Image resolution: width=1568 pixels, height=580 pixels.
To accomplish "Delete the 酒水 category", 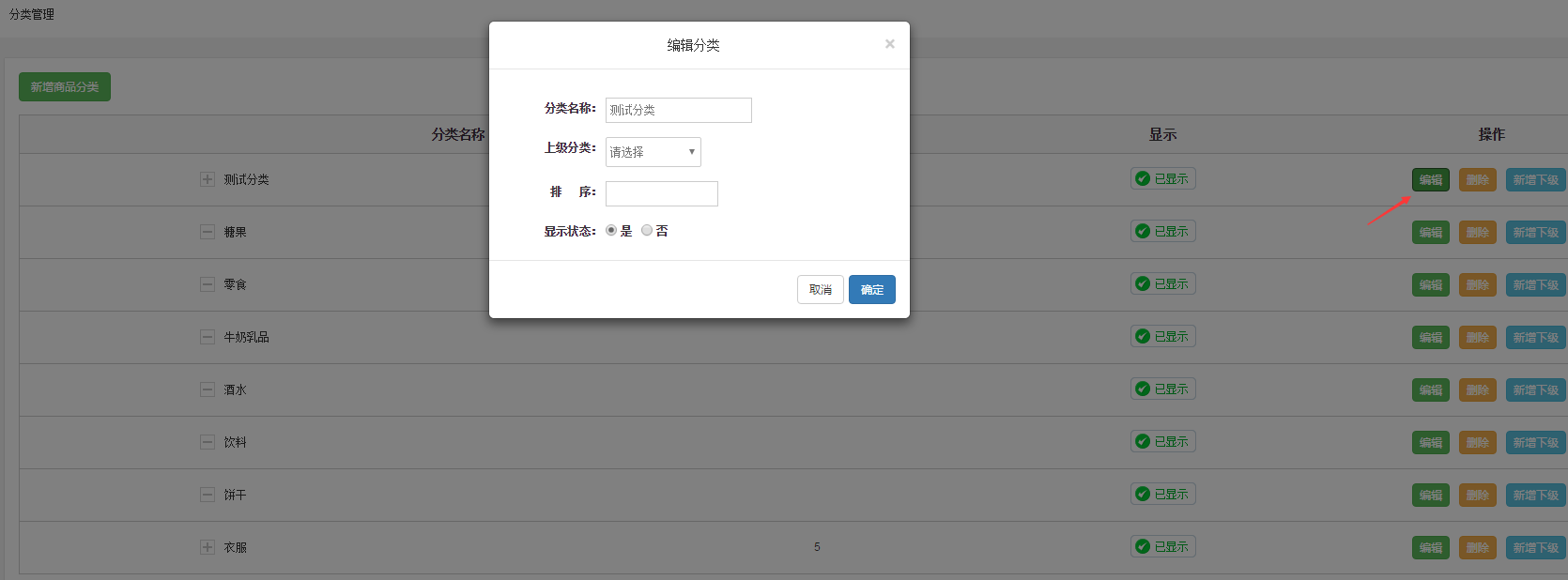I will pyautogui.click(x=1478, y=389).
